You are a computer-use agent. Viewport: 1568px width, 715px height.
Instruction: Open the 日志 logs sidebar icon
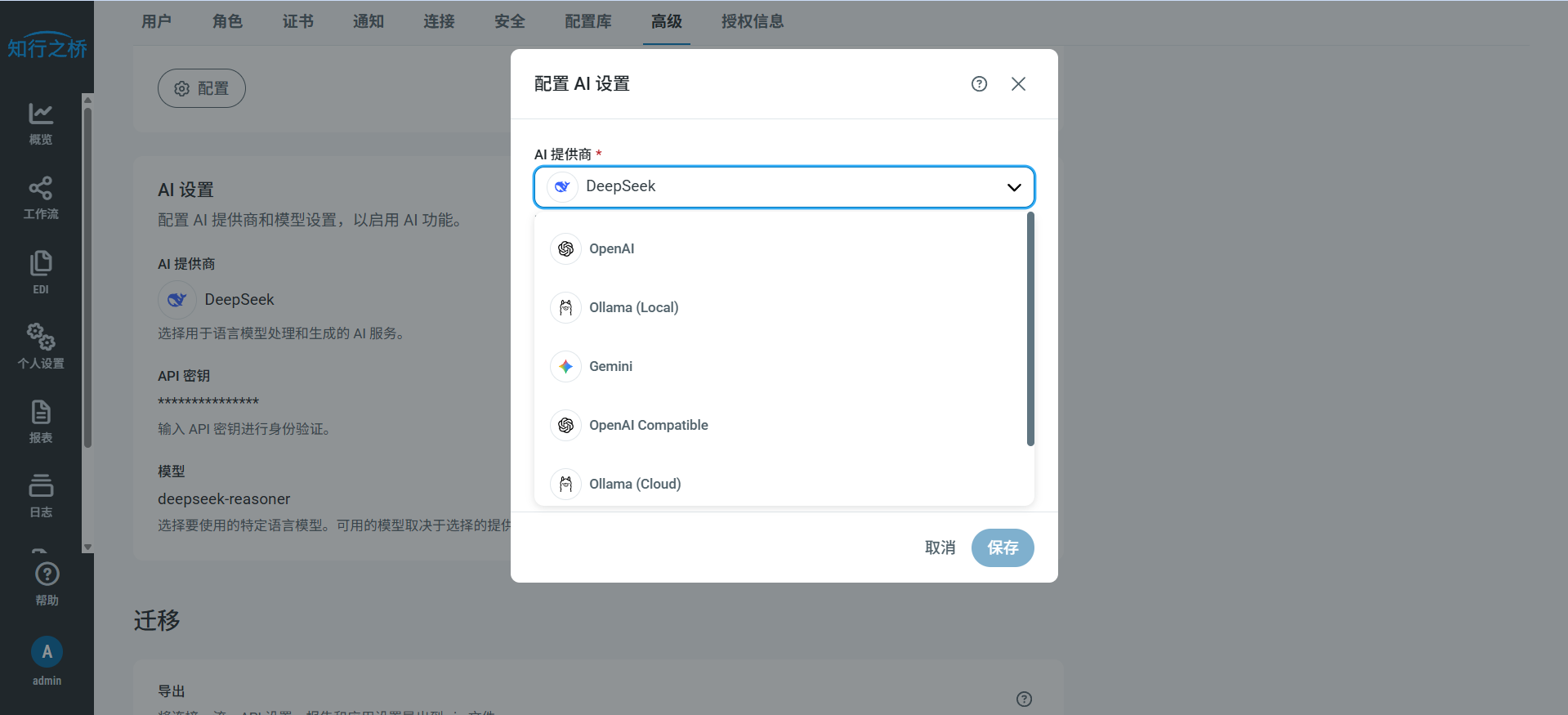41,495
